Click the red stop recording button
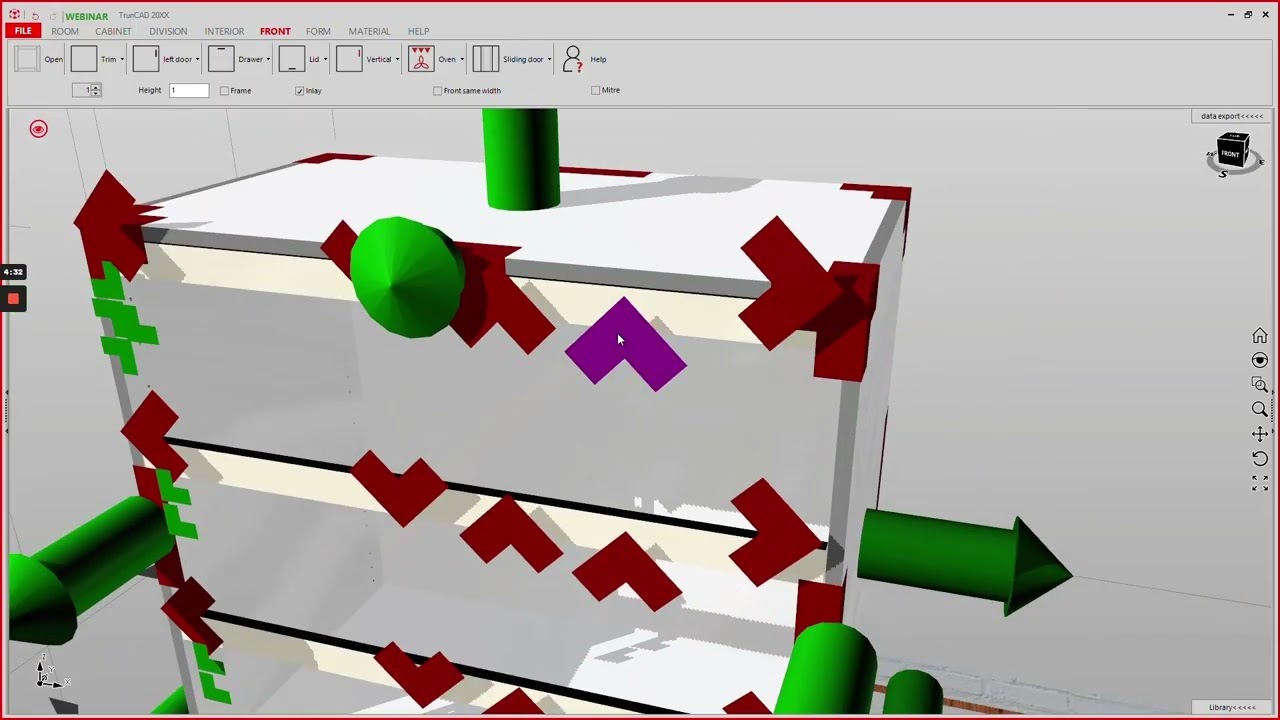 (x=13, y=298)
